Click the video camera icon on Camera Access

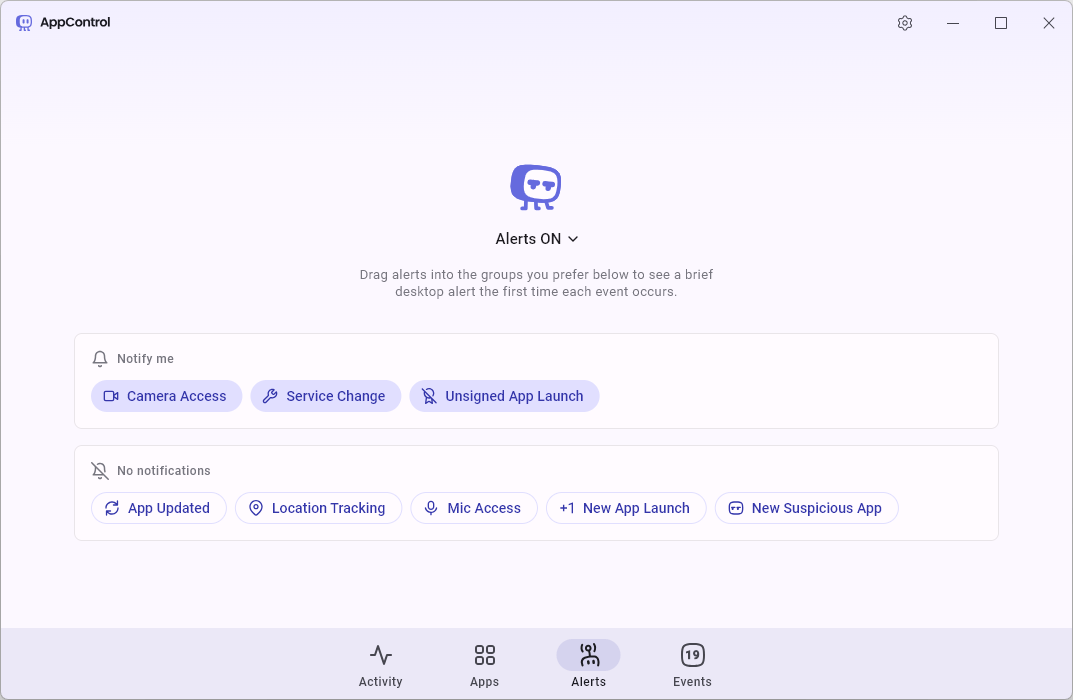[111, 396]
